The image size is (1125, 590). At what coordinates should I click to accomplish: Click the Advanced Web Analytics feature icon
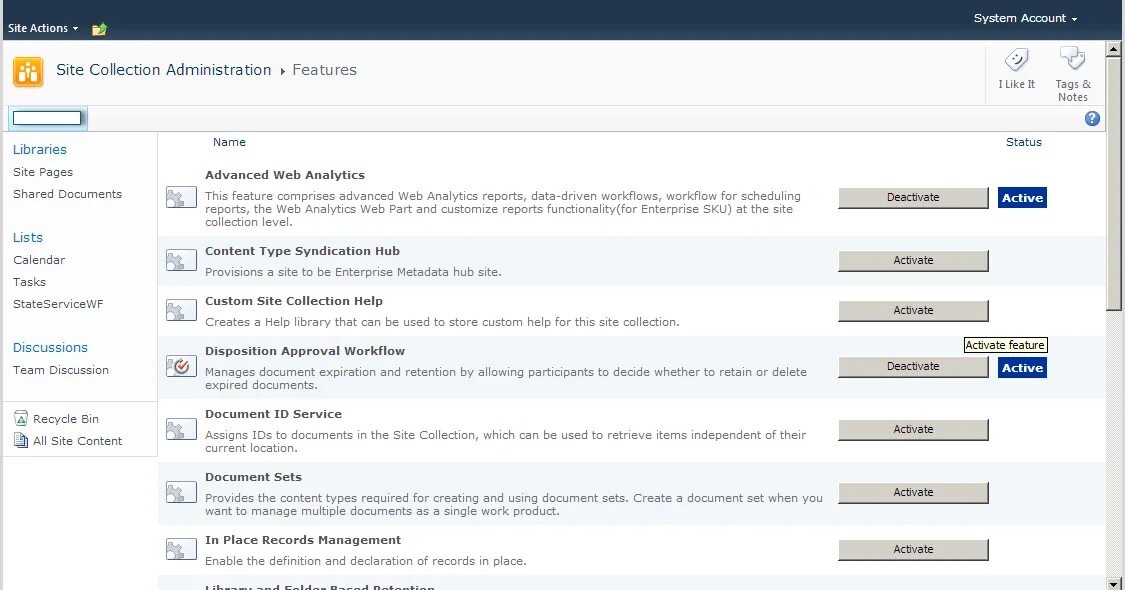tap(181, 198)
